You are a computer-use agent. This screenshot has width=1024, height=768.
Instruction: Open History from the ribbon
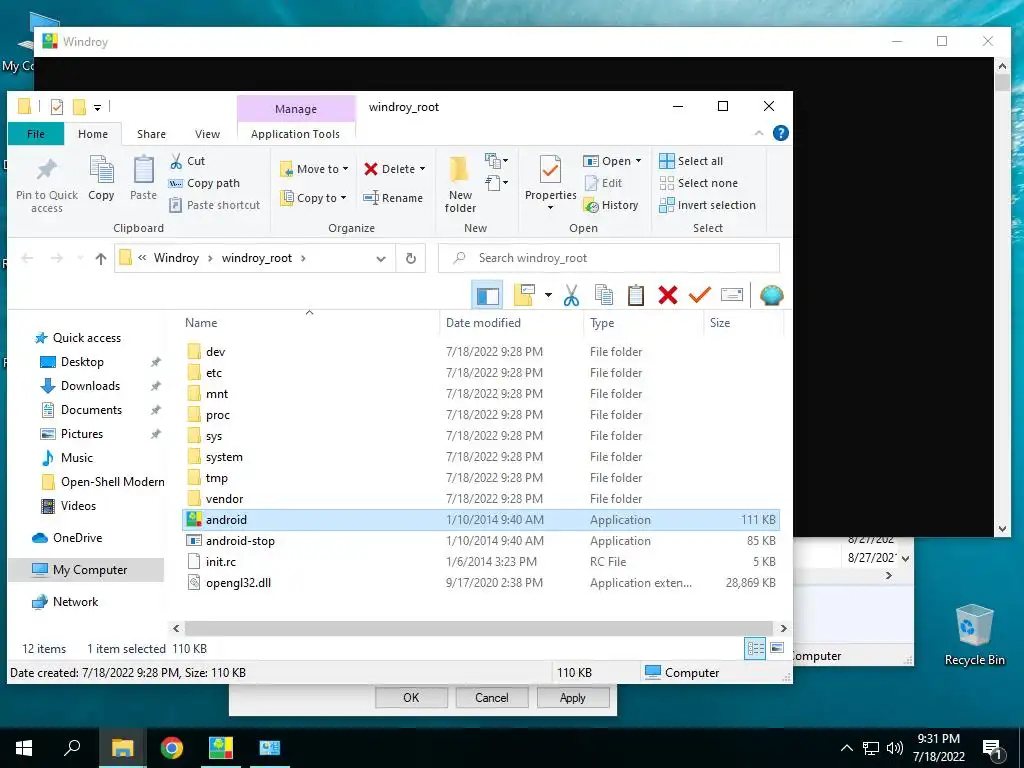click(x=611, y=205)
